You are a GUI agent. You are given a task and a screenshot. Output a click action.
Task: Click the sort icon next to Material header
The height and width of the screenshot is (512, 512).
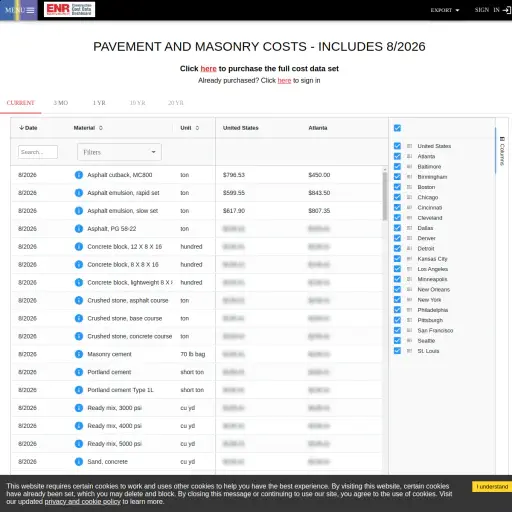pyautogui.click(x=101, y=128)
